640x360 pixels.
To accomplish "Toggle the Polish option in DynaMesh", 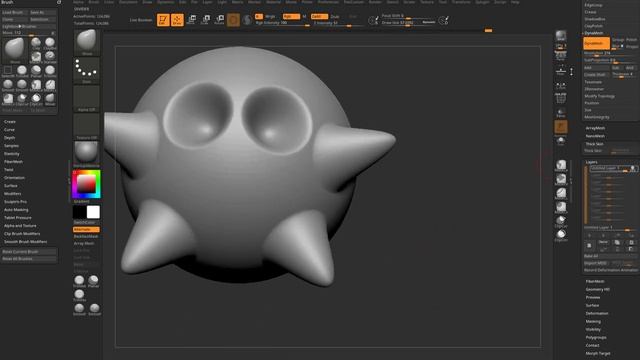I will point(631,40).
